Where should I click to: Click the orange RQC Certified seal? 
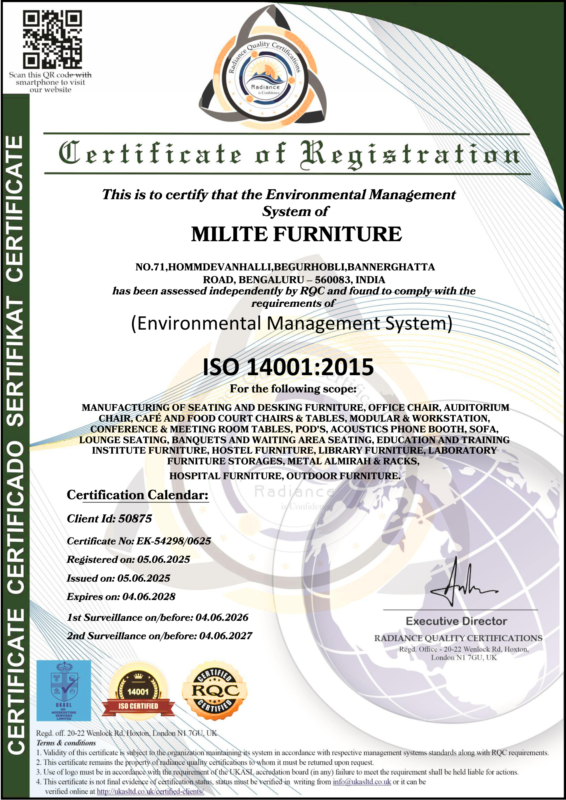(214, 691)
